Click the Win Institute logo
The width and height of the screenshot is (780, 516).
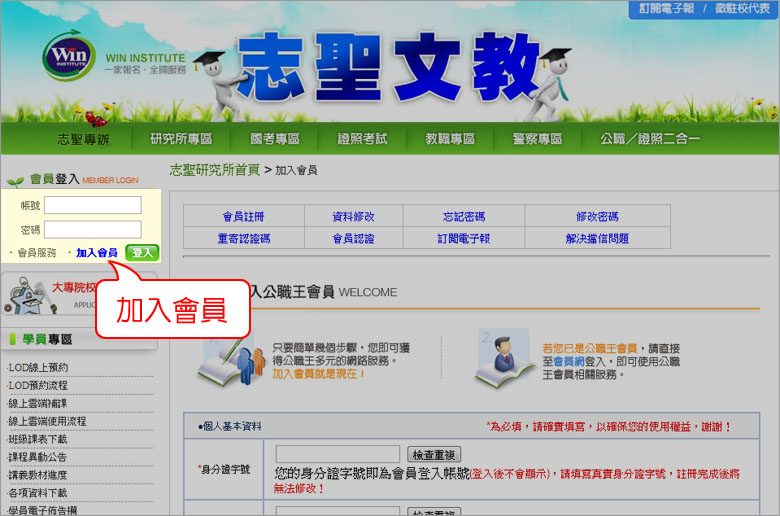[x=69, y=57]
